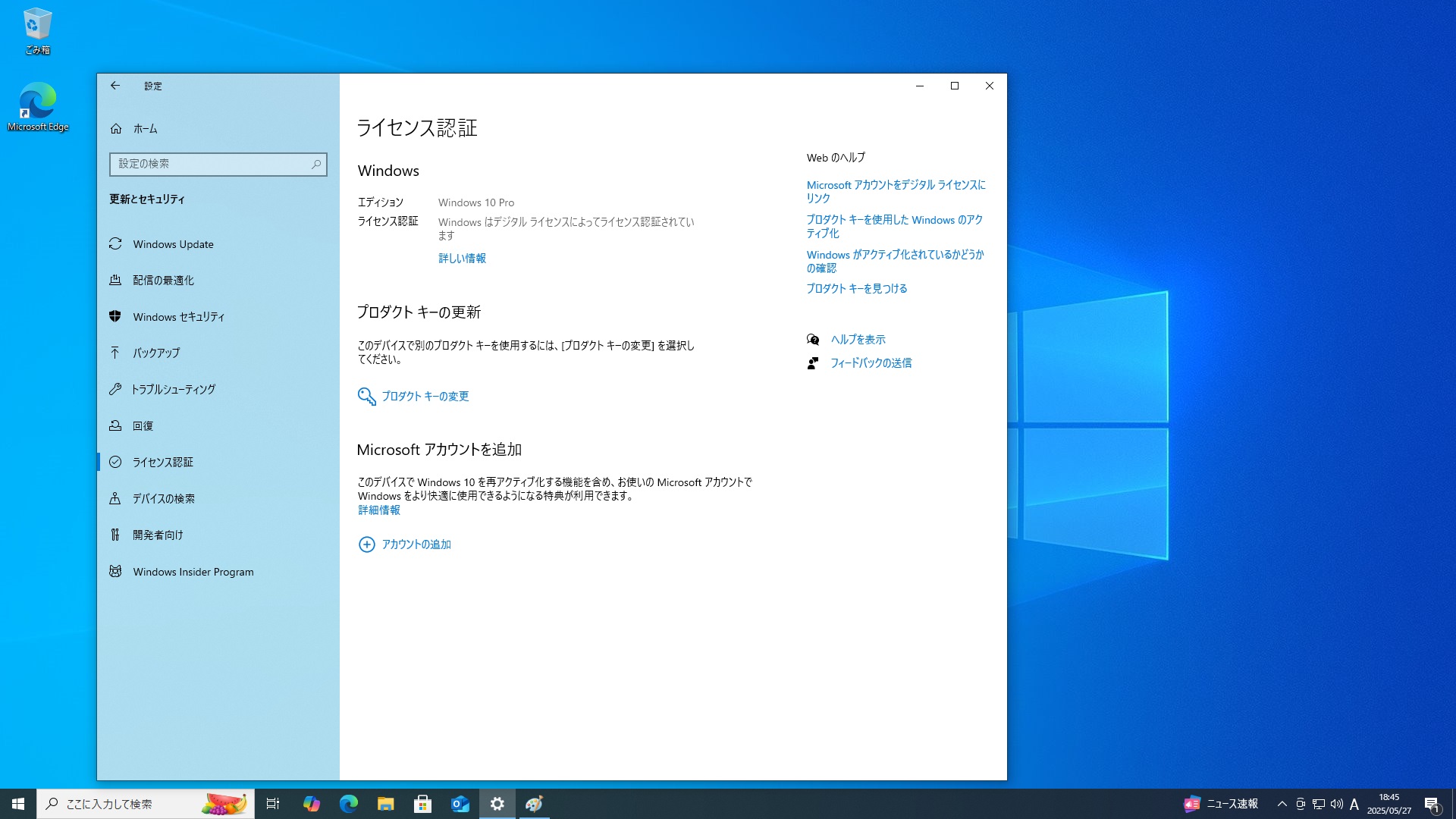The height and width of the screenshot is (819, 1456).
Task: Launch Microsoft Edge from taskbar
Action: pyautogui.click(x=349, y=804)
